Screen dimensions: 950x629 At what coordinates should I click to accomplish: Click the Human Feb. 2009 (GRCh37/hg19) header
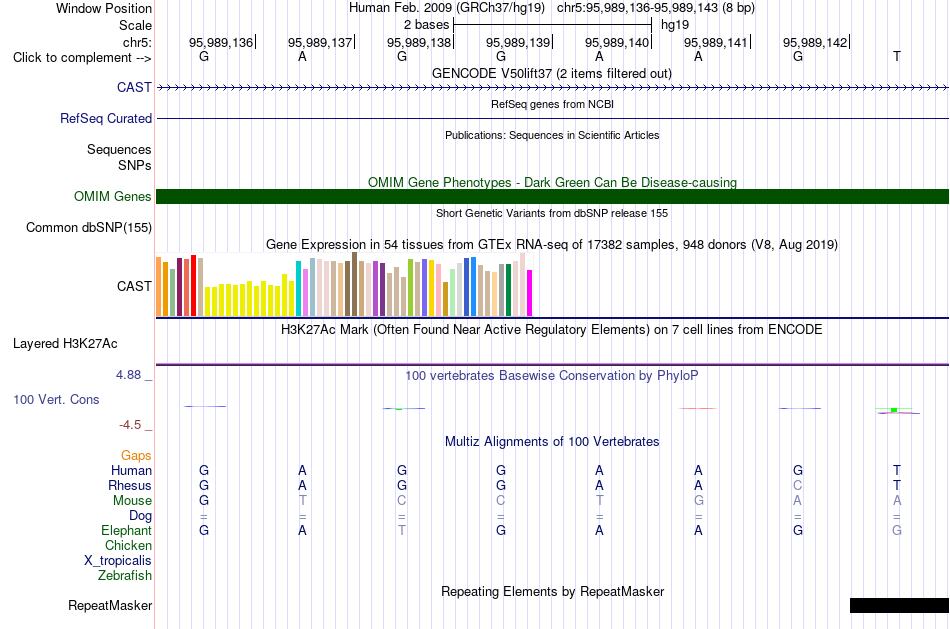447,8
